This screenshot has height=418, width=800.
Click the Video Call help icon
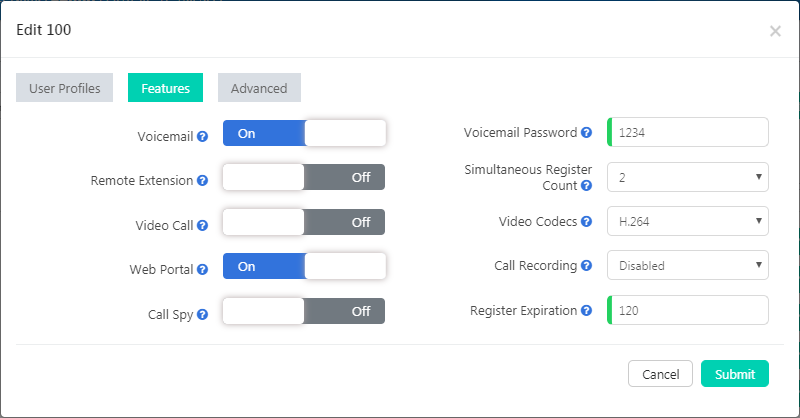click(202, 226)
